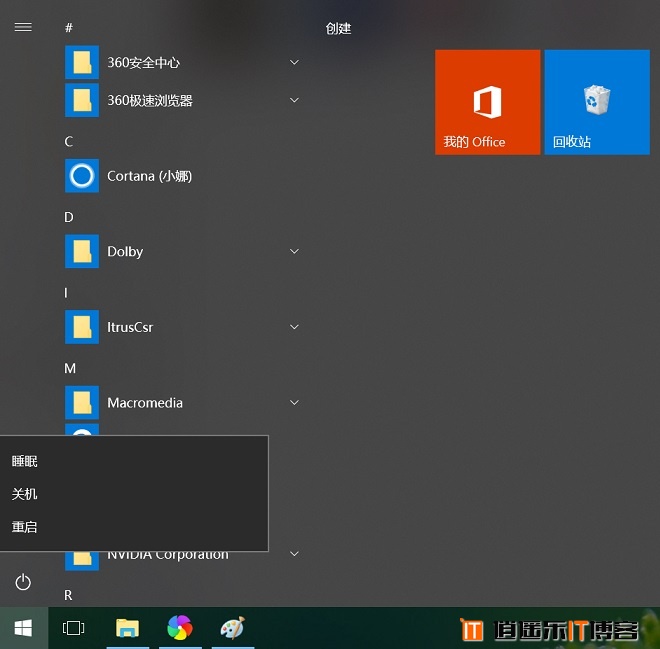Select 重启 from the power menu

click(x=134, y=527)
